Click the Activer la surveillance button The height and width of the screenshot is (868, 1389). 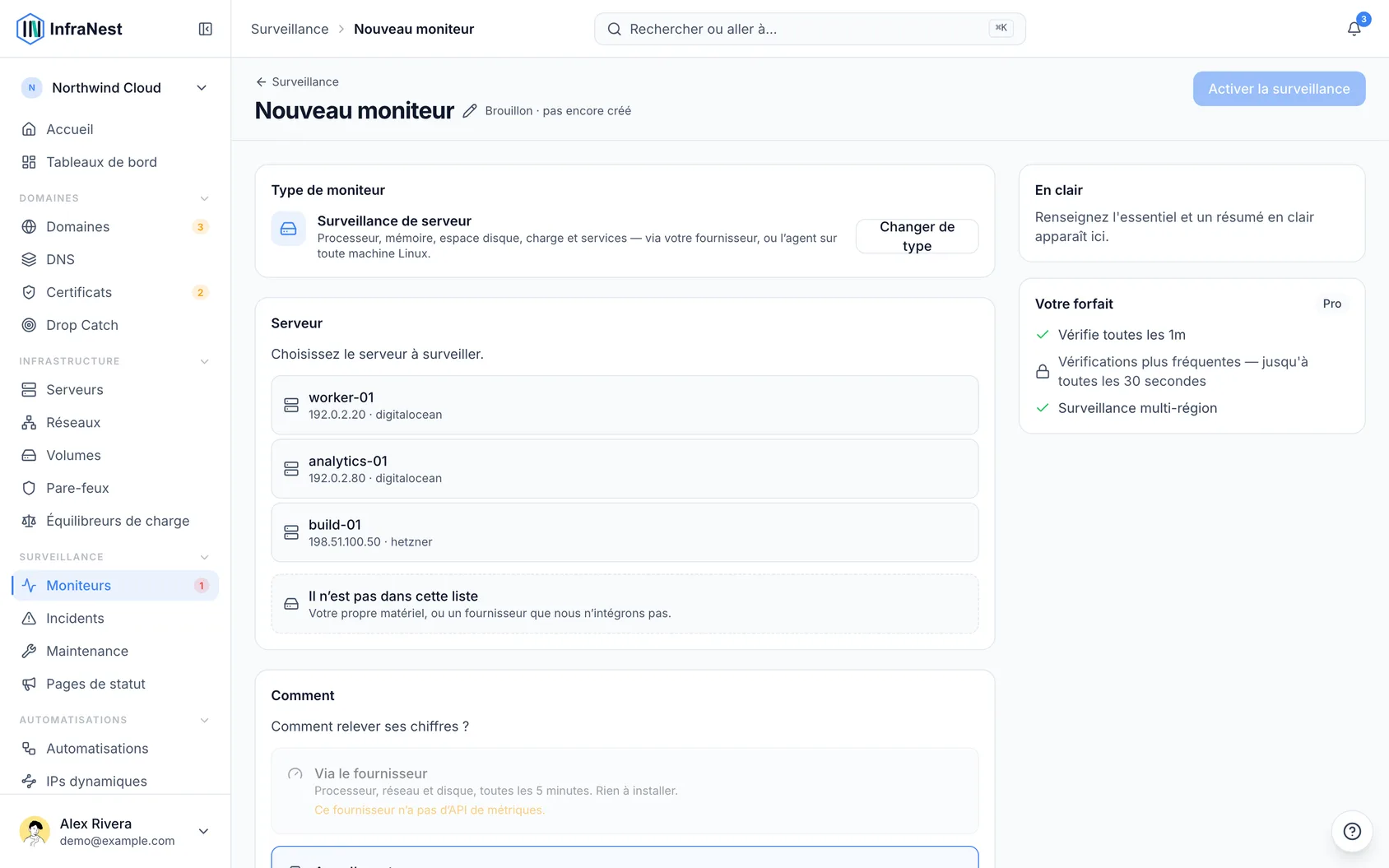click(1279, 89)
